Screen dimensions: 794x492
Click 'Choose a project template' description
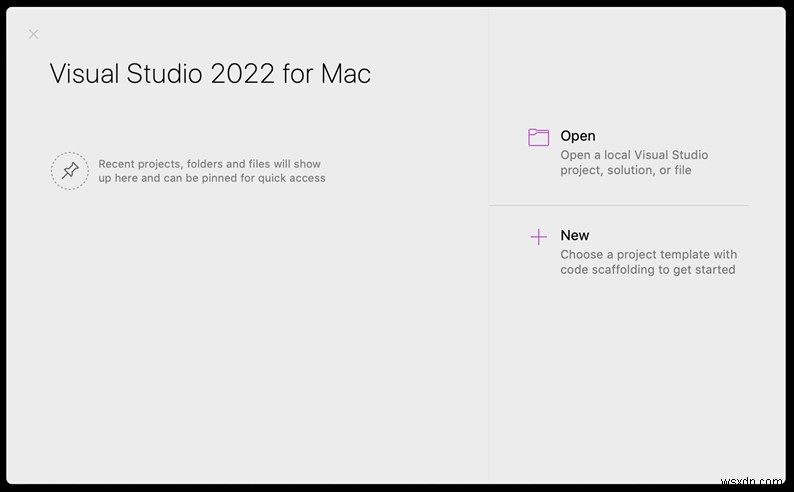pos(648,262)
